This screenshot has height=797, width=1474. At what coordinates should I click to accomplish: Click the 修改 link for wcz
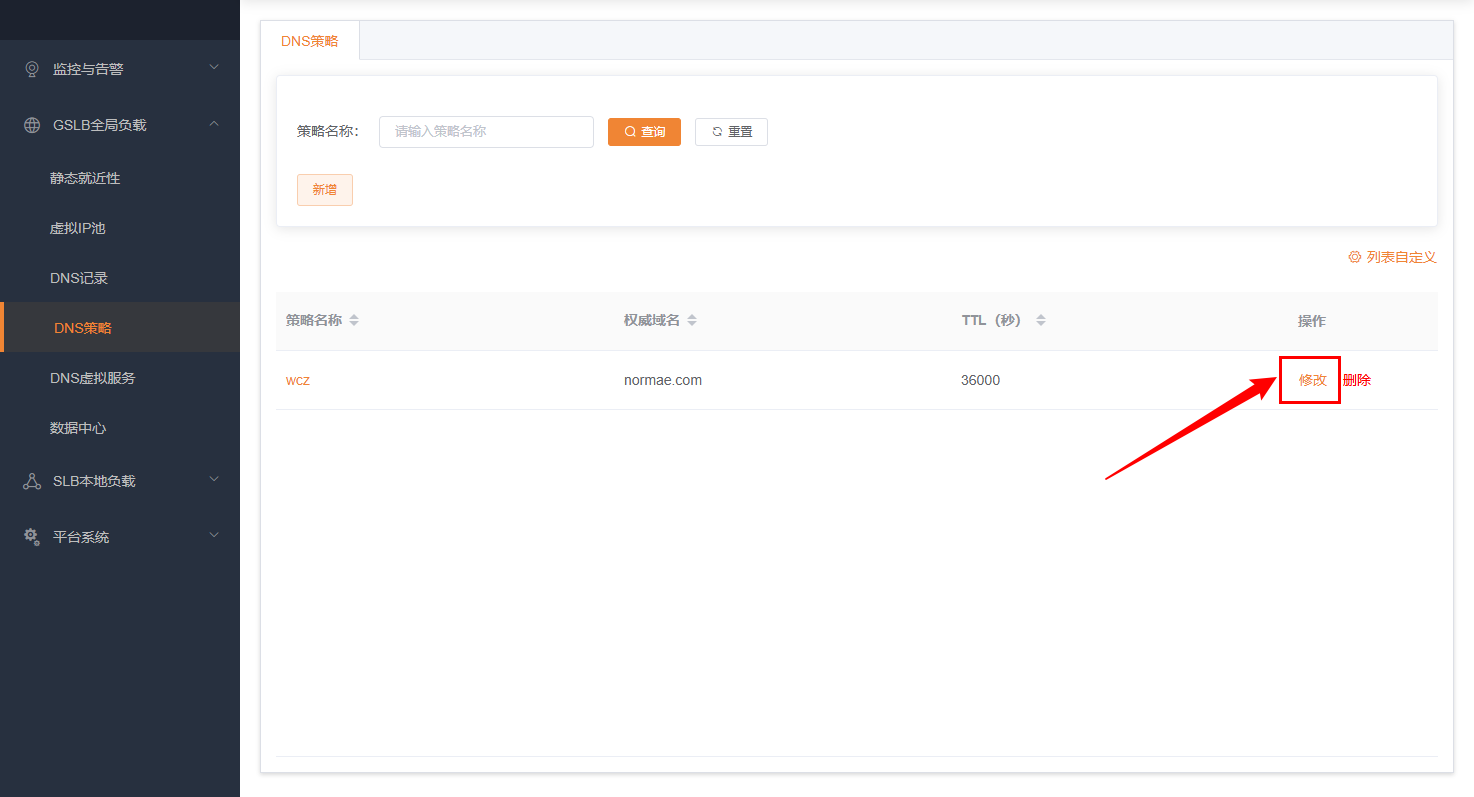(x=1312, y=380)
